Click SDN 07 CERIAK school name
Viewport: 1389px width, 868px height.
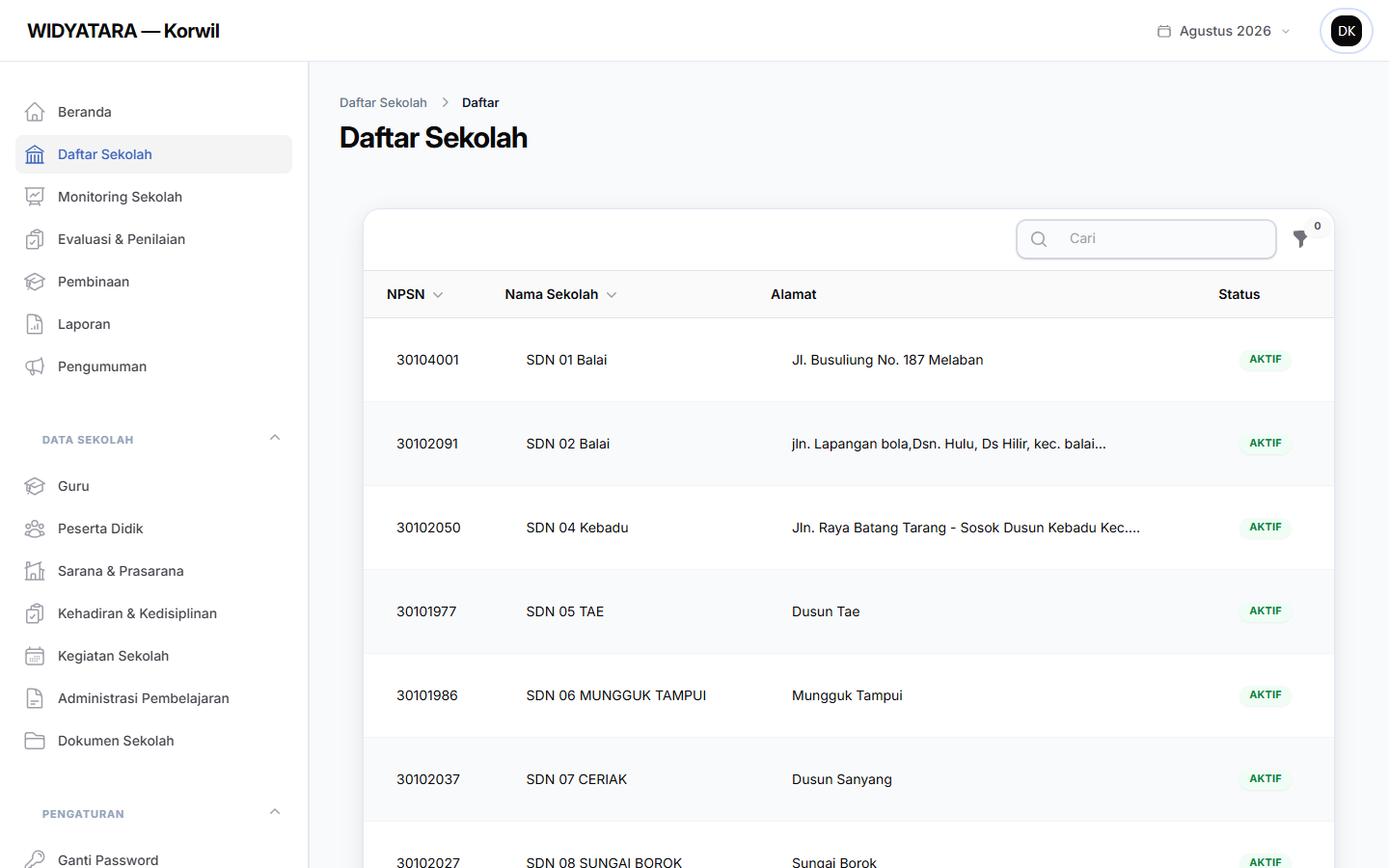click(577, 779)
